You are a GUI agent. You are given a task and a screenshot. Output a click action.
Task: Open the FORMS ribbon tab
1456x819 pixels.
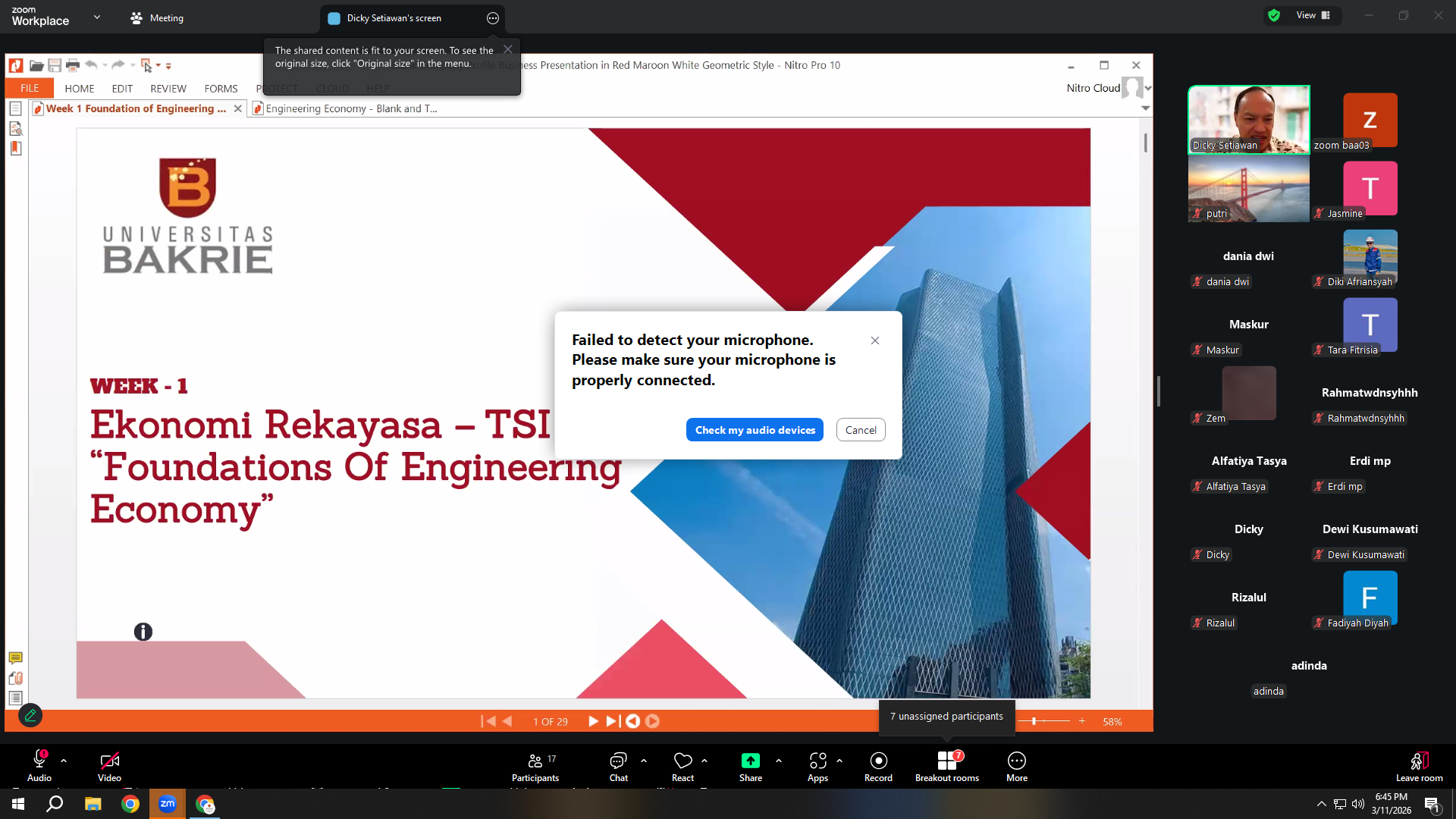221,89
